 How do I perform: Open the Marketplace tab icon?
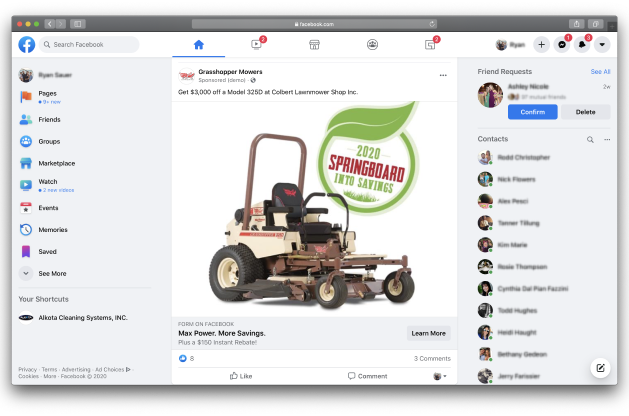tap(314, 45)
